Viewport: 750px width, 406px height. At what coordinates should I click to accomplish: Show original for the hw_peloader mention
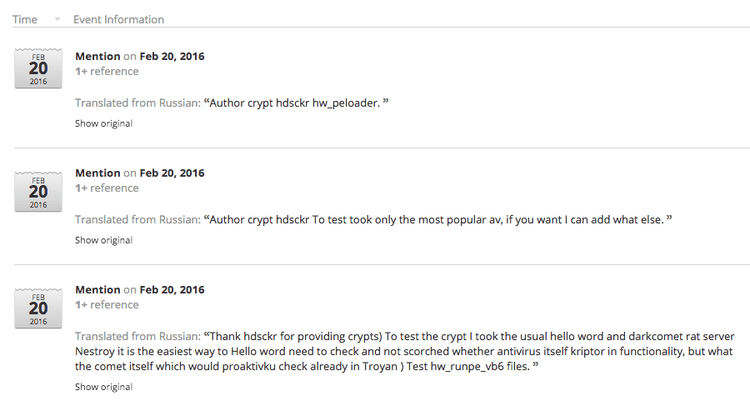click(103, 124)
